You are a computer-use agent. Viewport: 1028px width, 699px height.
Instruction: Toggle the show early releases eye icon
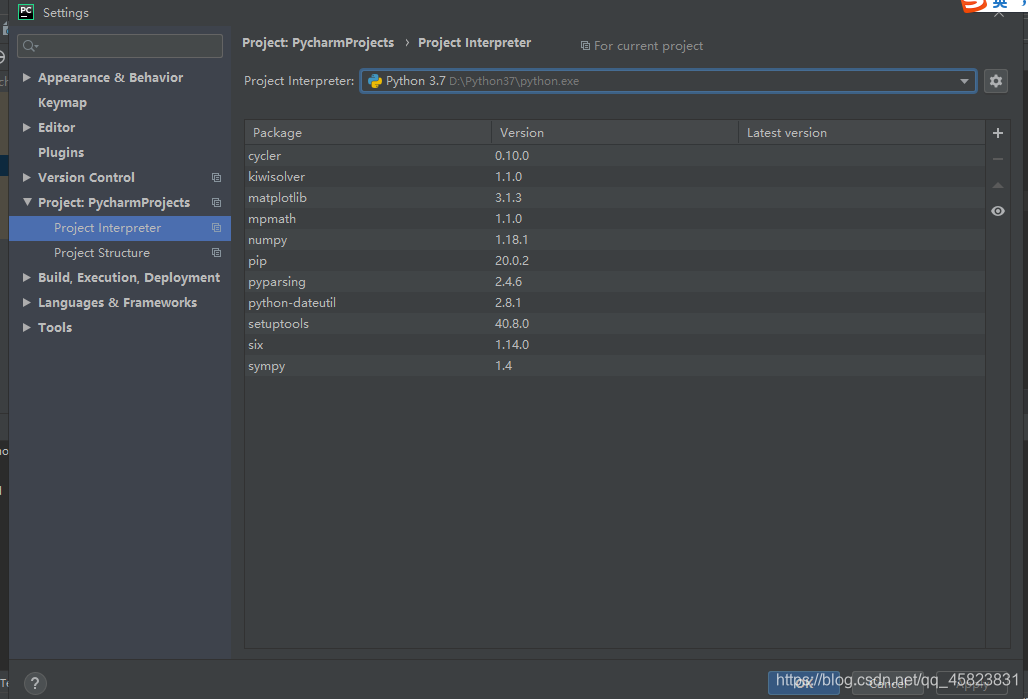997,211
